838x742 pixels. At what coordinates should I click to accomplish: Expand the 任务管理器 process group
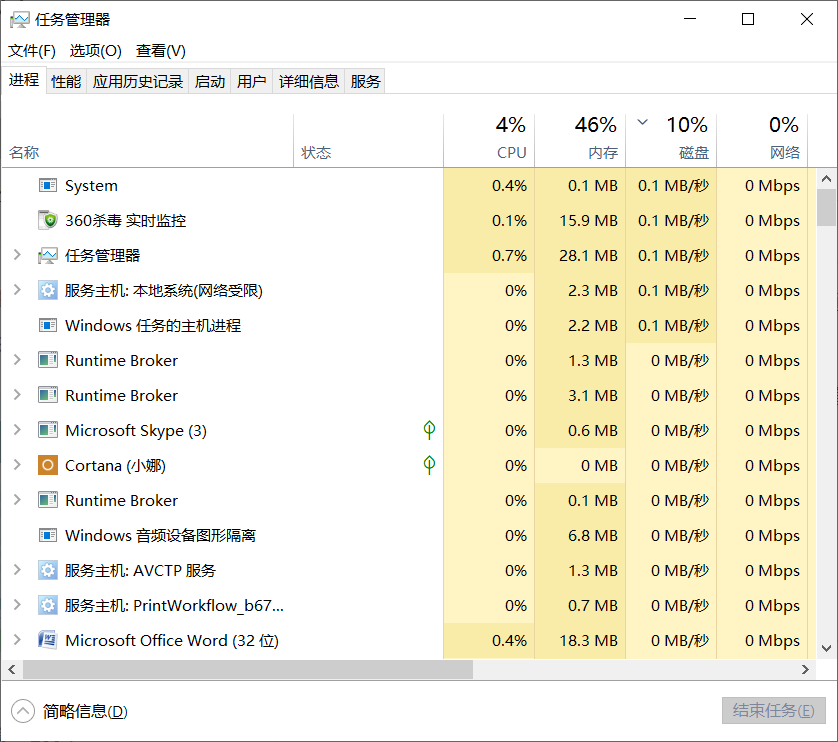tap(17, 255)
